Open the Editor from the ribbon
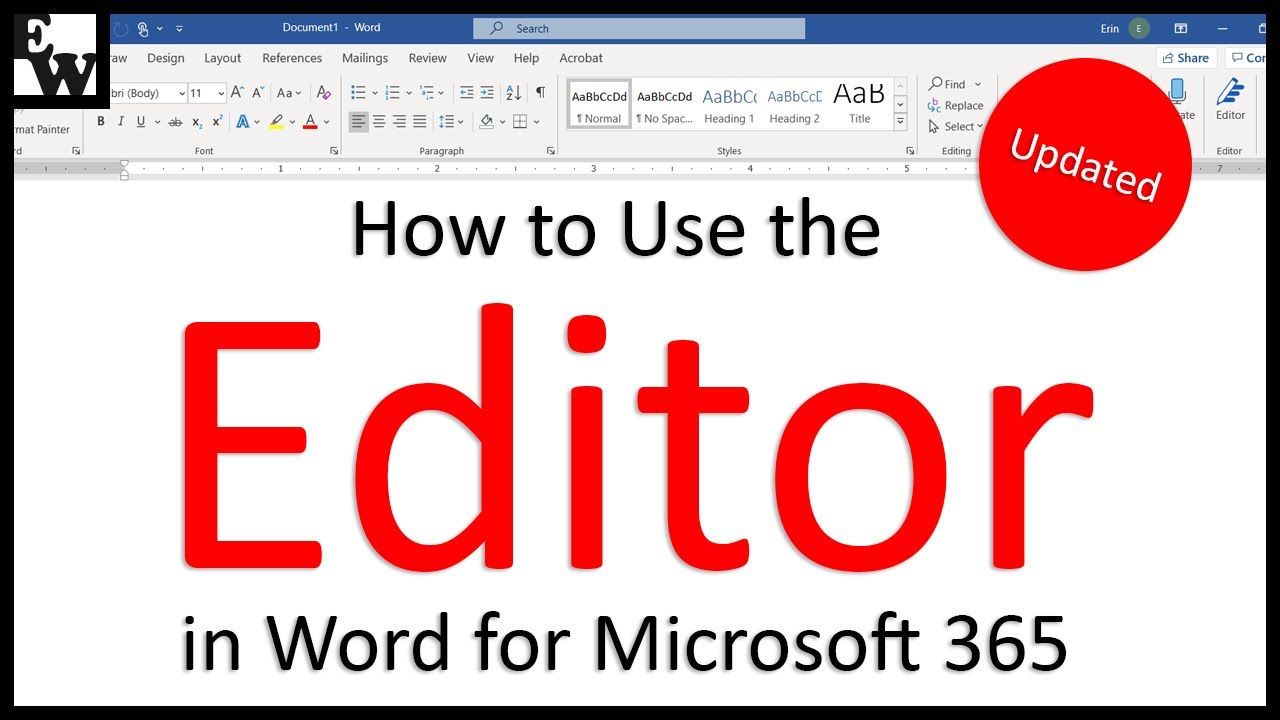1280x720 pixels. click(1230, 100)
